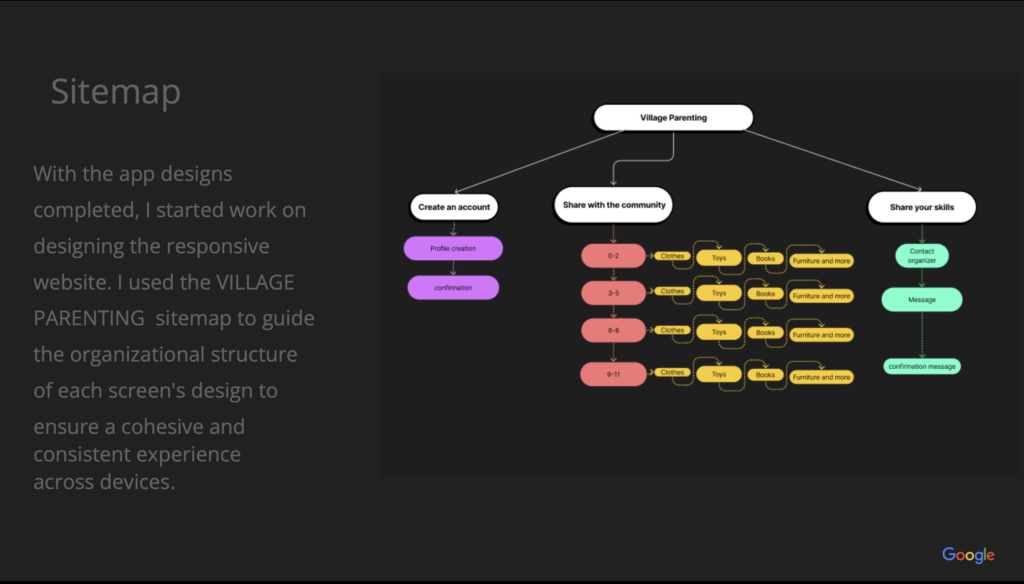This screenshot has width=1024, height=584.
Task: Select the Share with the community node
Action: point(613,205)
